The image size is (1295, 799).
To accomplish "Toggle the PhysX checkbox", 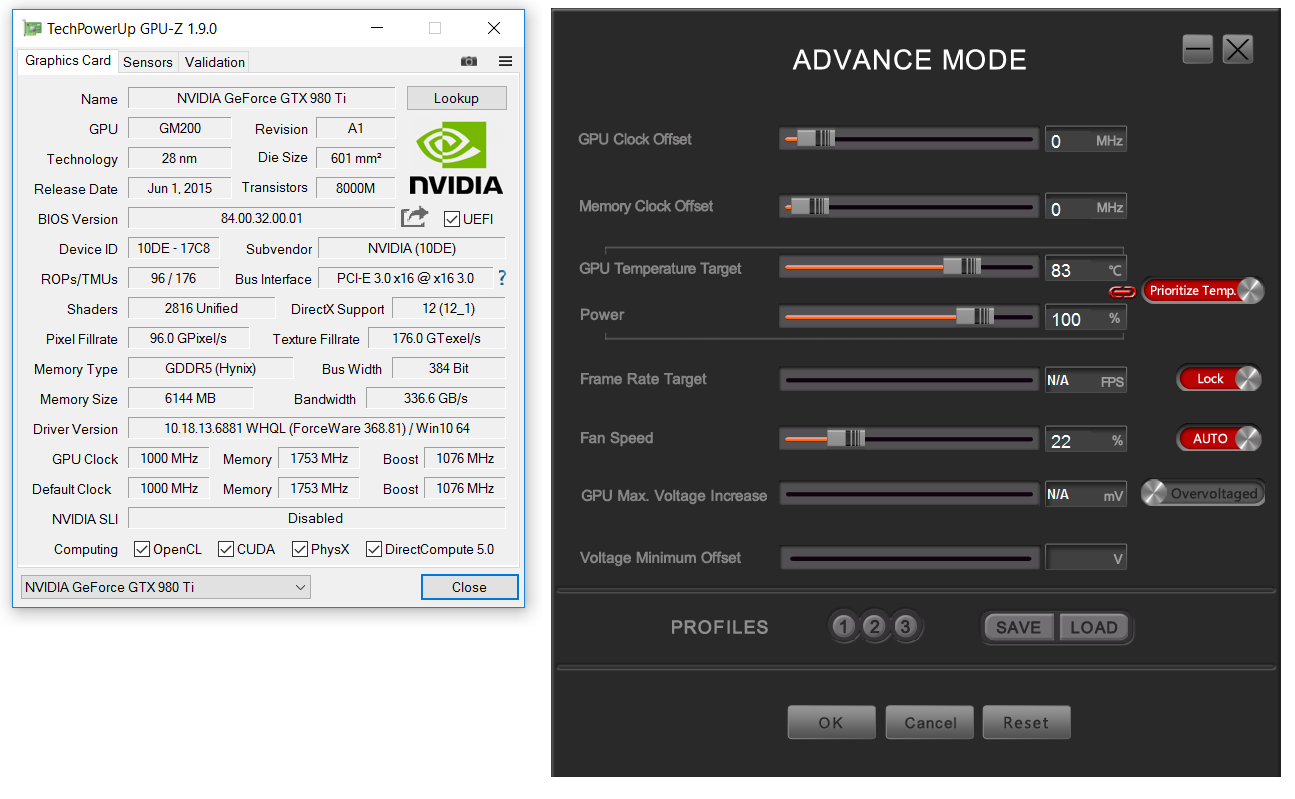I will [300, 549].
